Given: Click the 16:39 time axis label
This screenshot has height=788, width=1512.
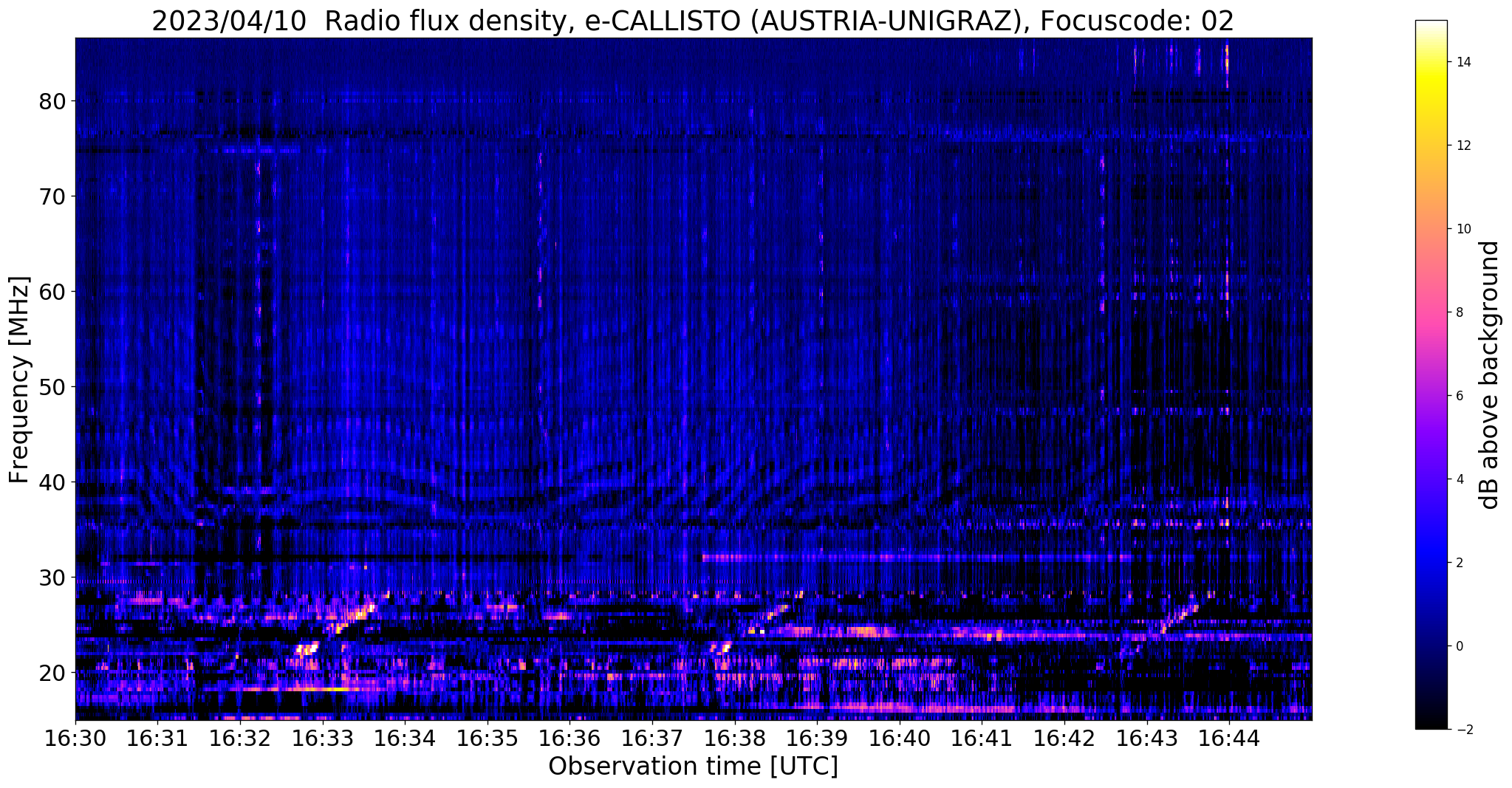Looking at the screenshot, I should pyautogui.click(x=817, y=739).
